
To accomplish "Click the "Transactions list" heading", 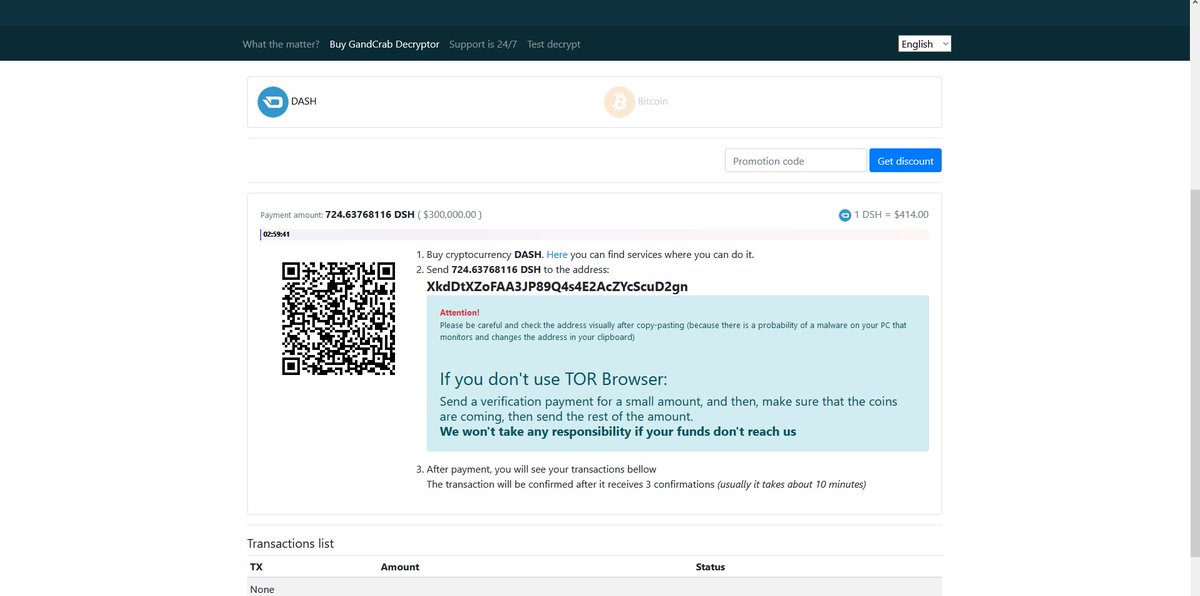I will point(291,544).
